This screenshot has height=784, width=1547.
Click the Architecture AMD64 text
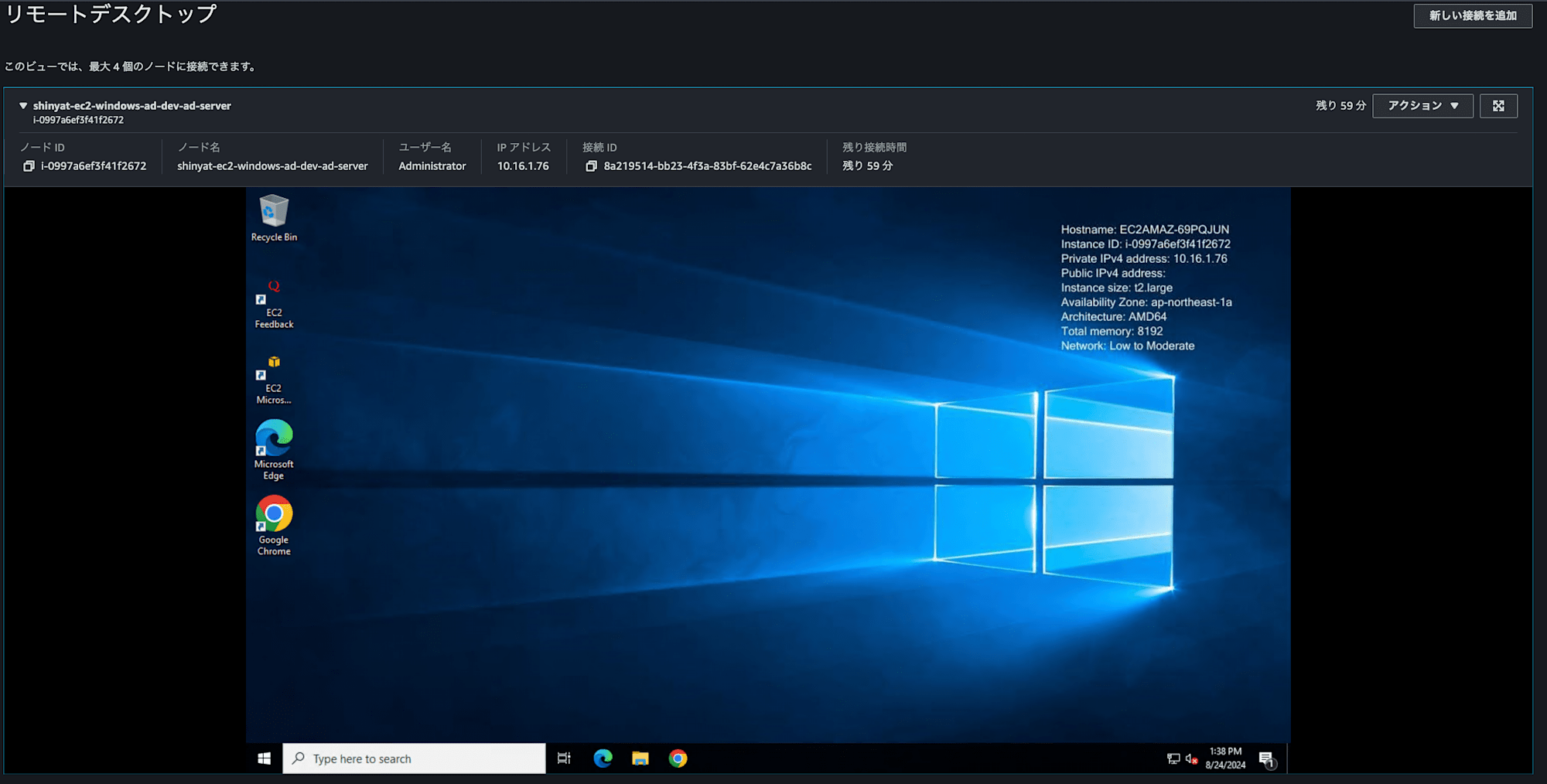[1114, 317]
